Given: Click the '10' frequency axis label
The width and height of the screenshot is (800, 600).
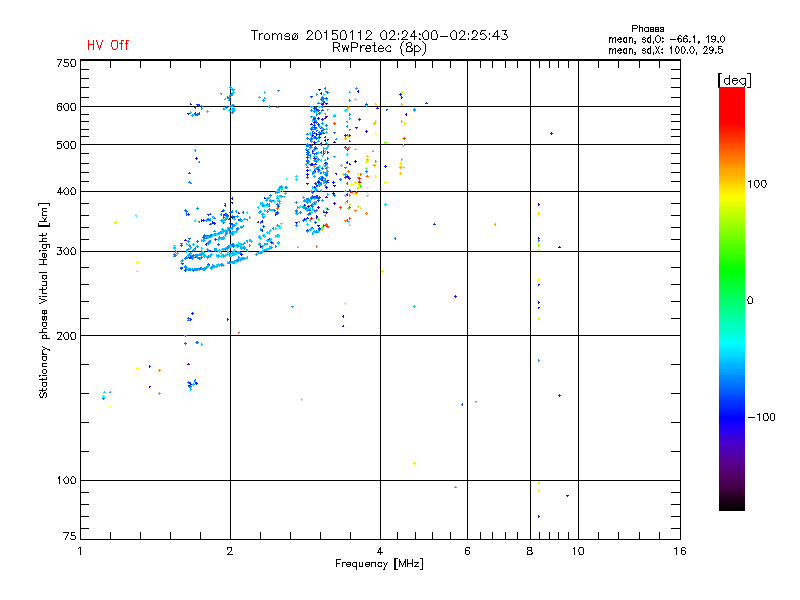Looking at the screenshot, I should 578,551.
